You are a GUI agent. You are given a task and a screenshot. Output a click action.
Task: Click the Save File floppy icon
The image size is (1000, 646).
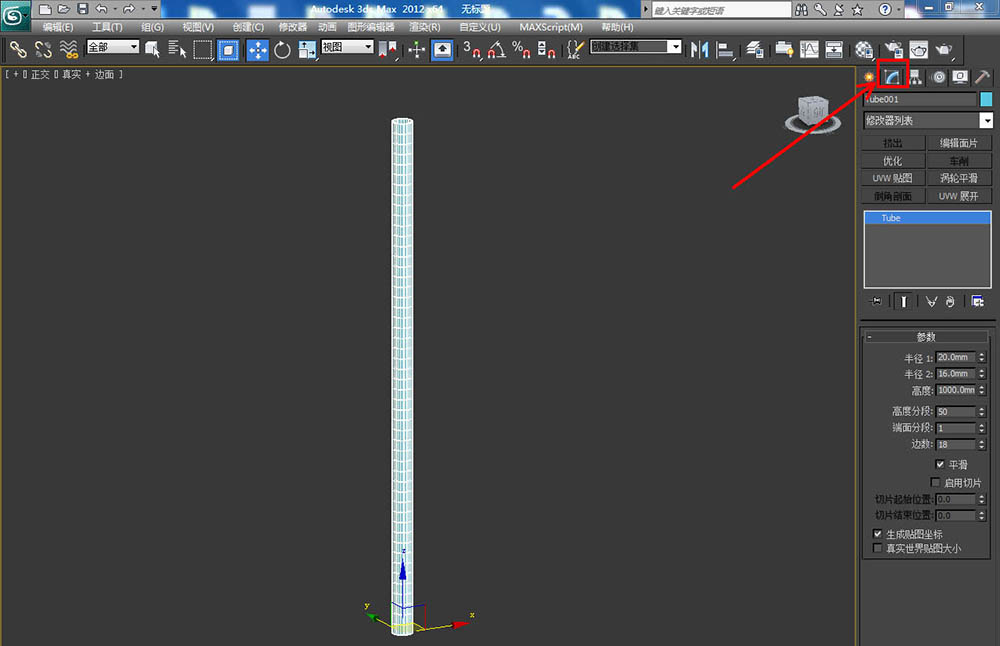coord(82,9)
